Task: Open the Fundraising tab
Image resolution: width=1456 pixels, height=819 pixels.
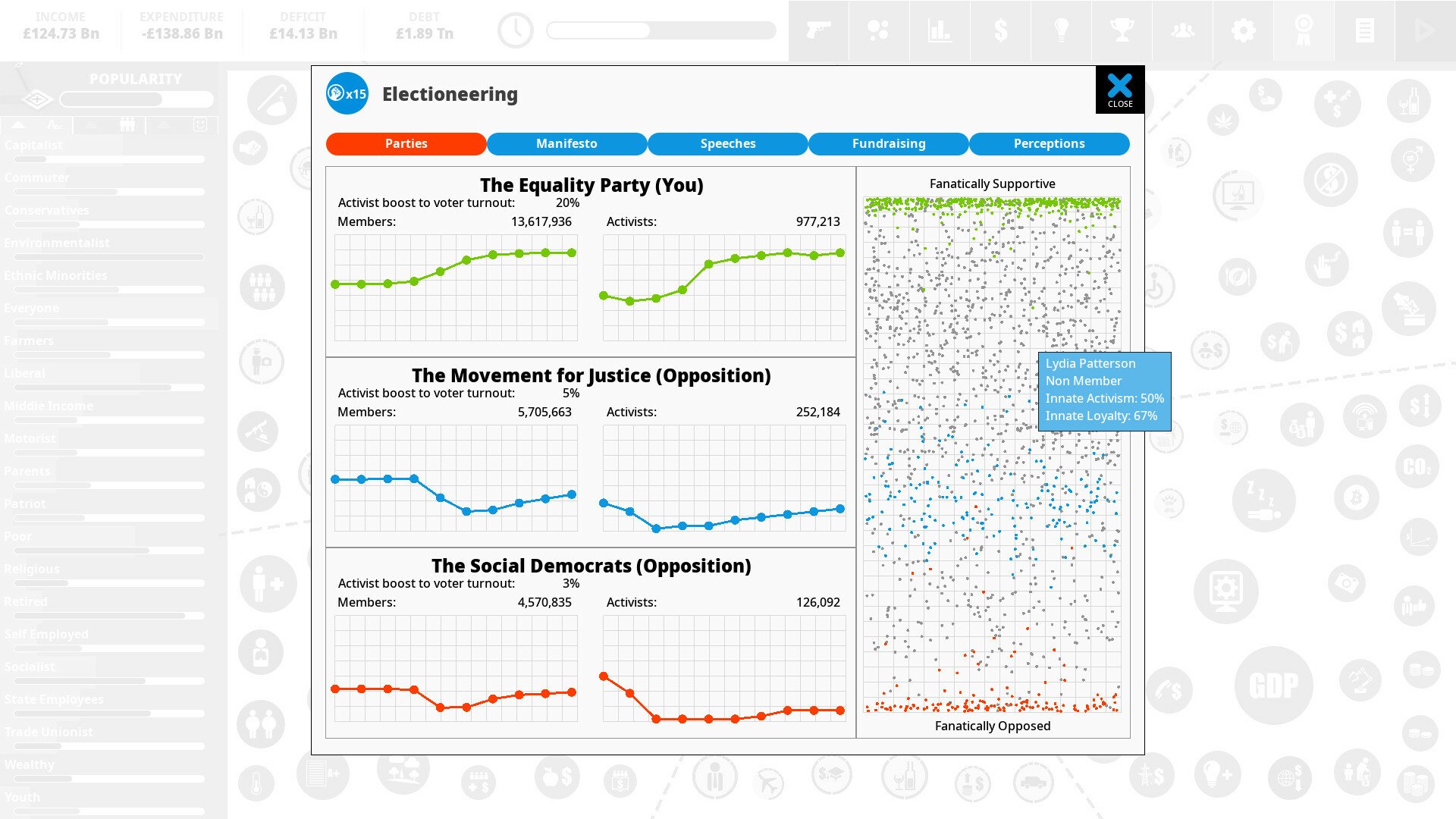Action: (888, 143)
